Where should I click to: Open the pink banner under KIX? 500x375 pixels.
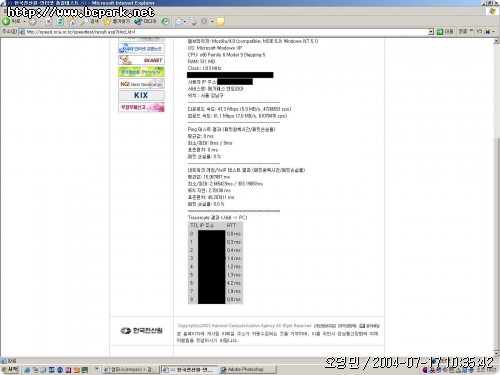click(141, 107)
